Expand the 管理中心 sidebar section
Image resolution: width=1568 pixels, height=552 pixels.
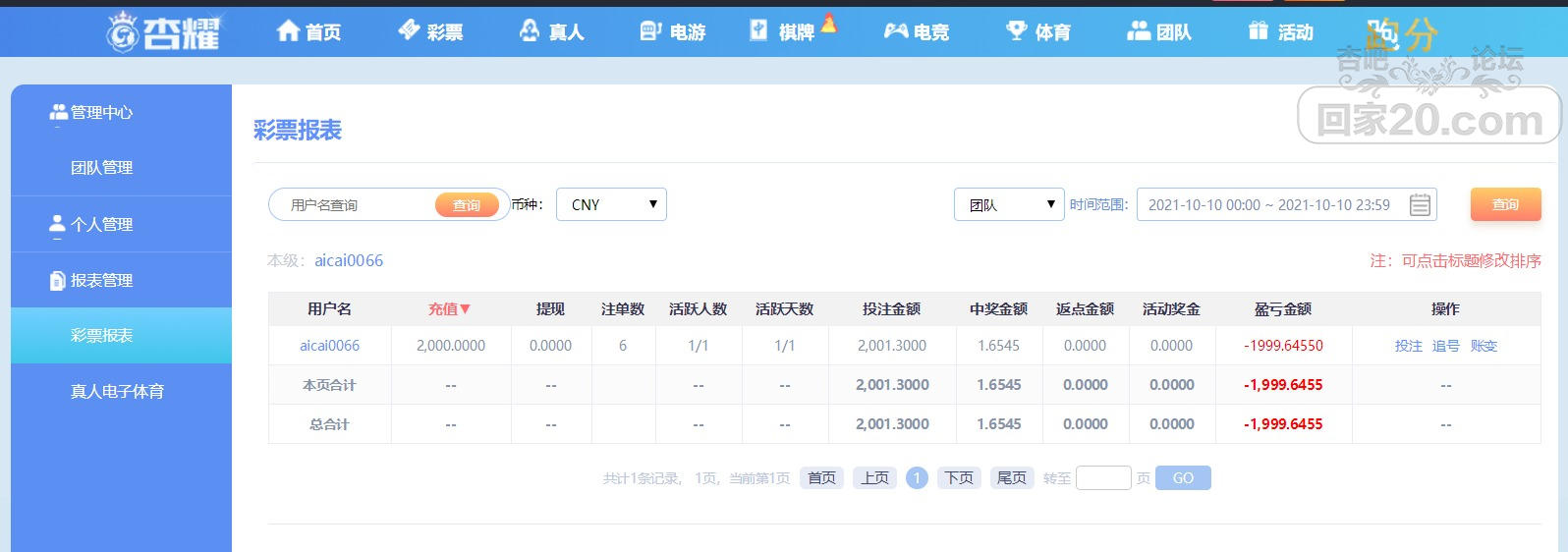pos(121,112)
